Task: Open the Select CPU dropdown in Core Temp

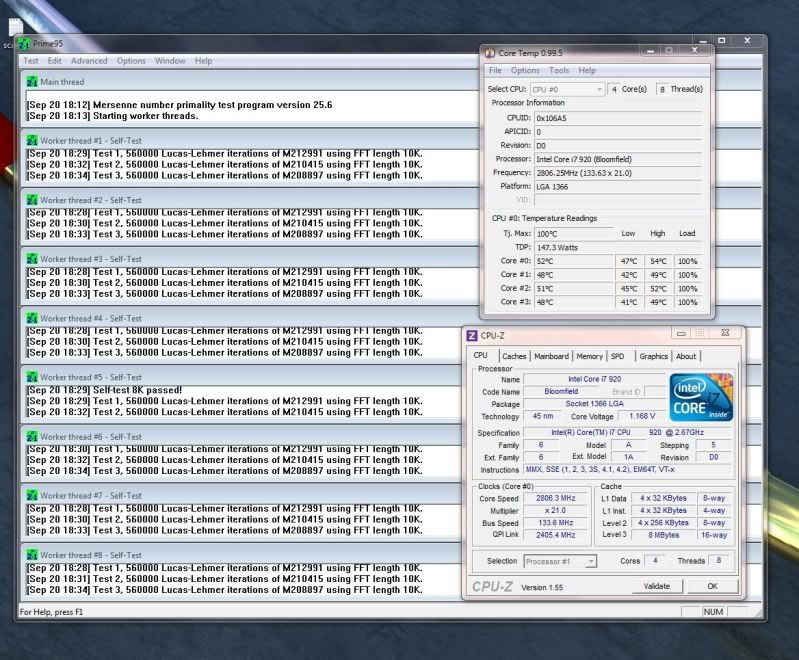Action: click(x=567, y=90)
